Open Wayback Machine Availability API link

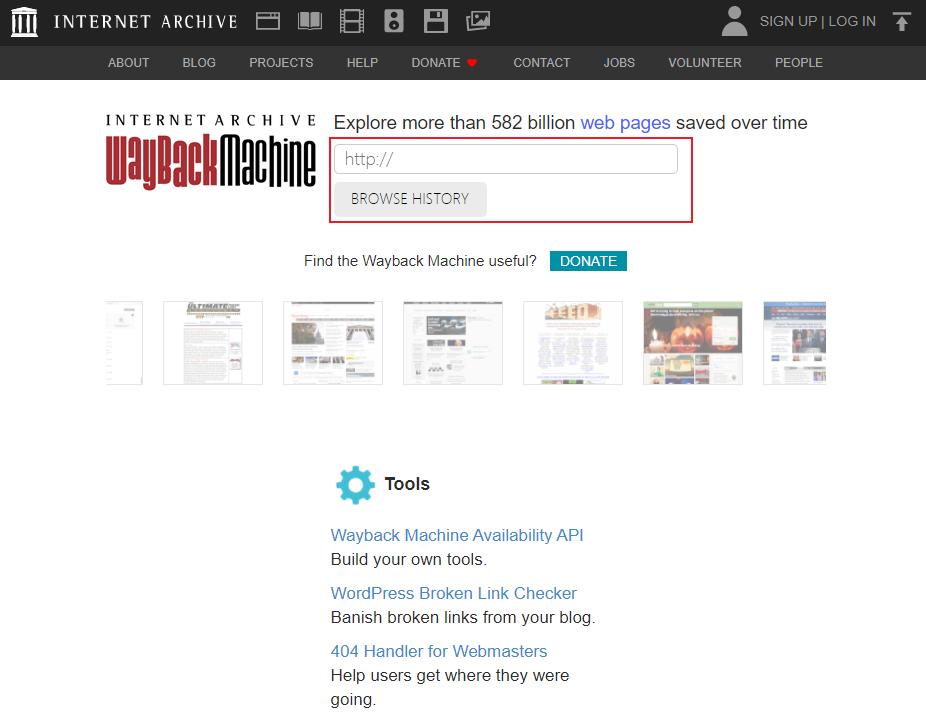[457, 535]
